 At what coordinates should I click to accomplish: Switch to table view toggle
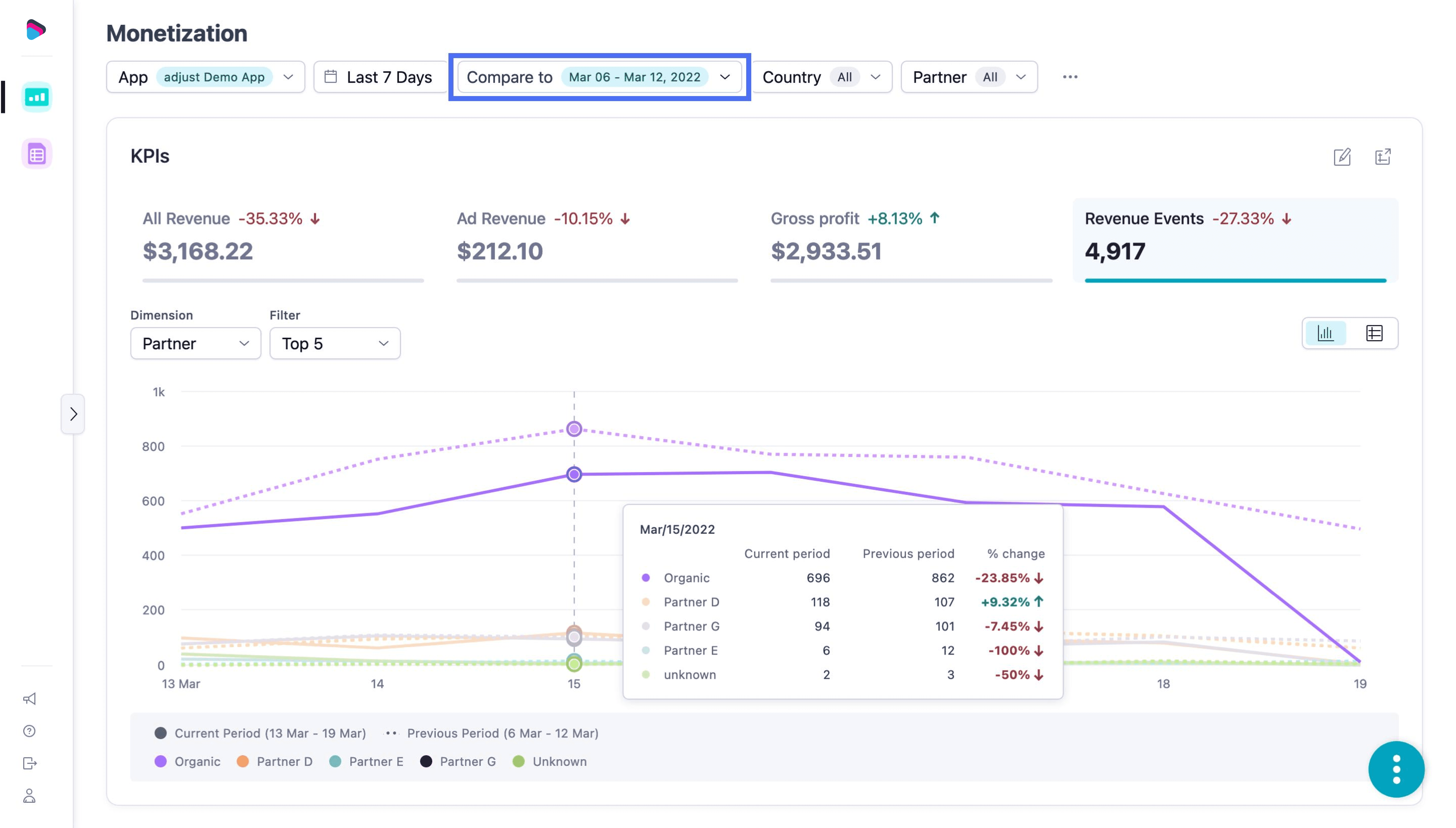(1374, 333)
